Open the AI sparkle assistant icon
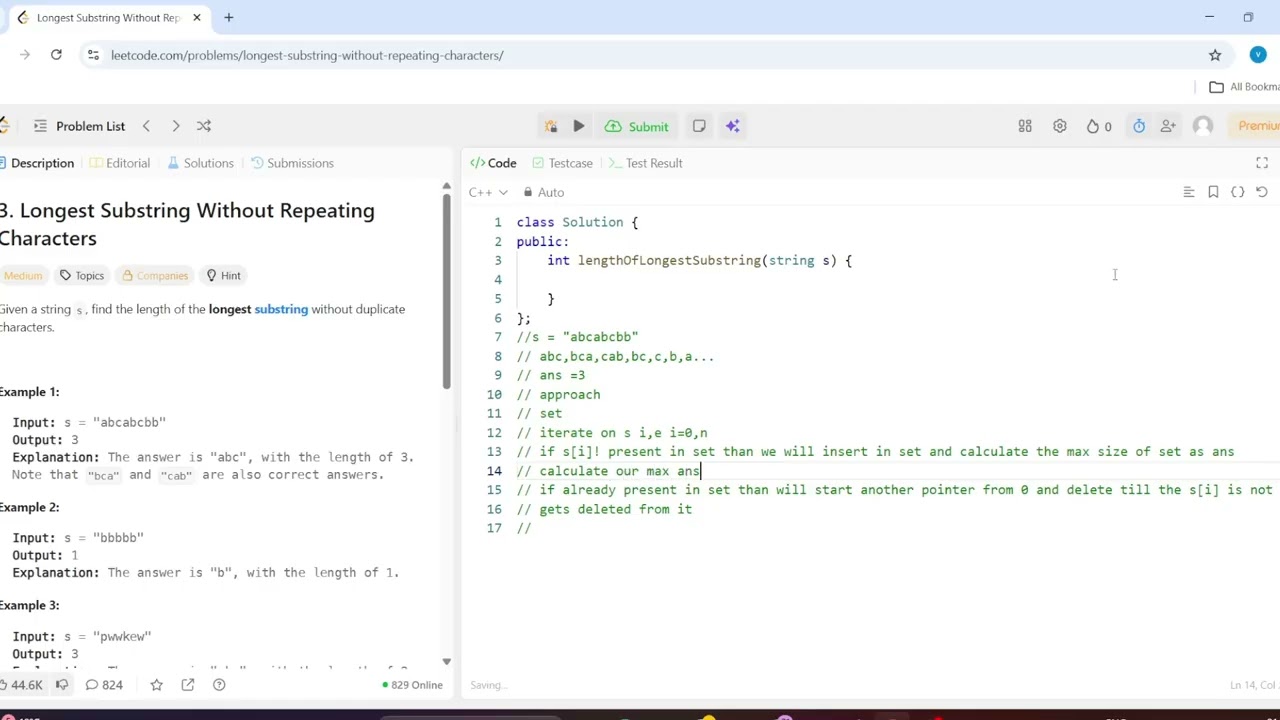This screenshot has width=1280, height=720. [x=733, y=126]
